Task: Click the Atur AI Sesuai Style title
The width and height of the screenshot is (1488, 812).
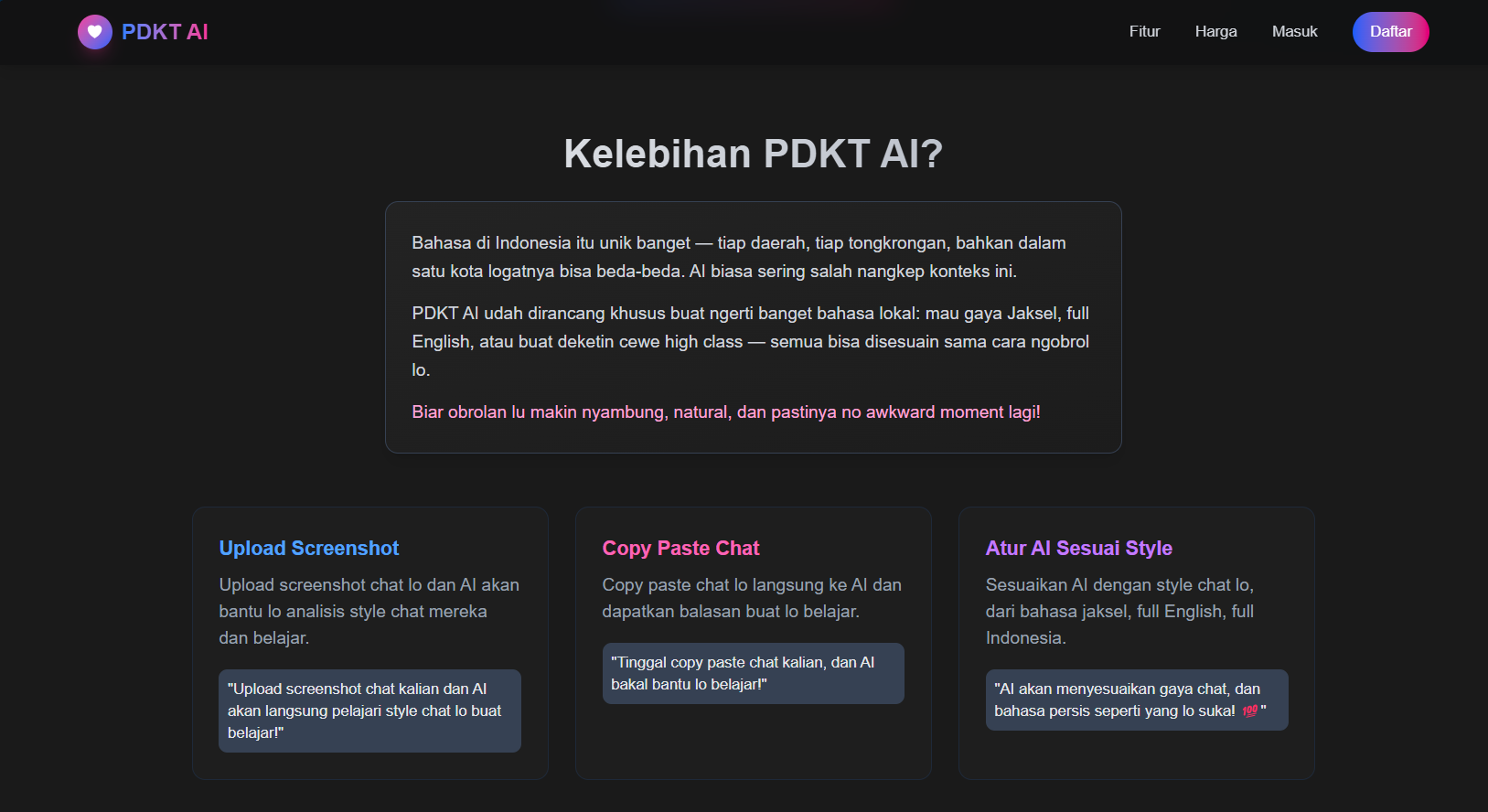Action: [1079, 548]
